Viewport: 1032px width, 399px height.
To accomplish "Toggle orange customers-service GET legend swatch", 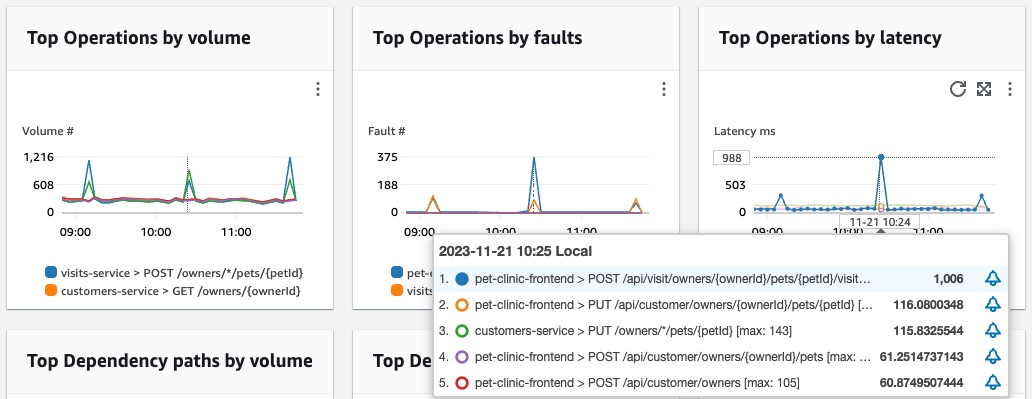I will click(51, 290).
